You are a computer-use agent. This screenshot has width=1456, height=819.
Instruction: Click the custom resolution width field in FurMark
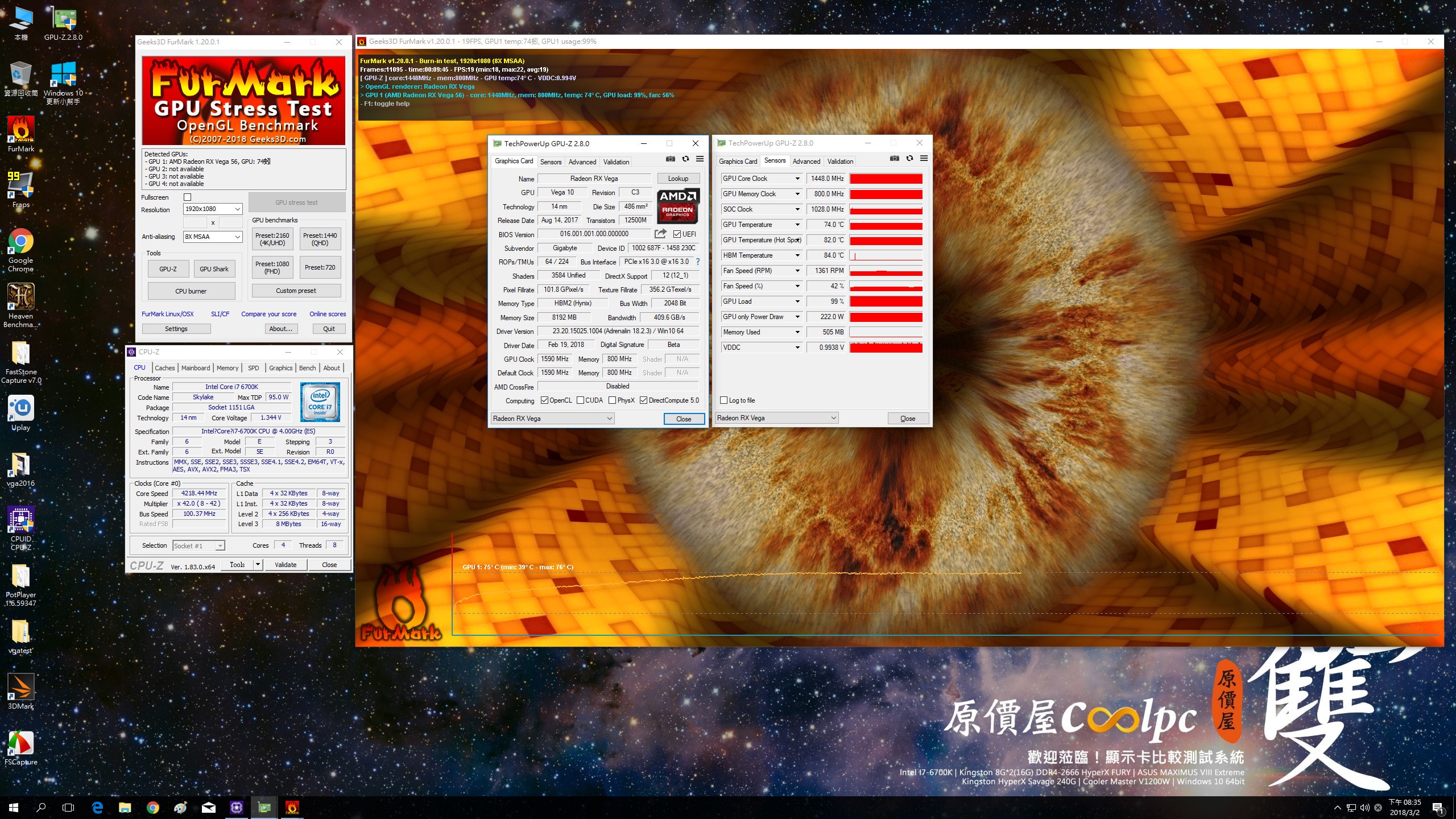(195, 222)
